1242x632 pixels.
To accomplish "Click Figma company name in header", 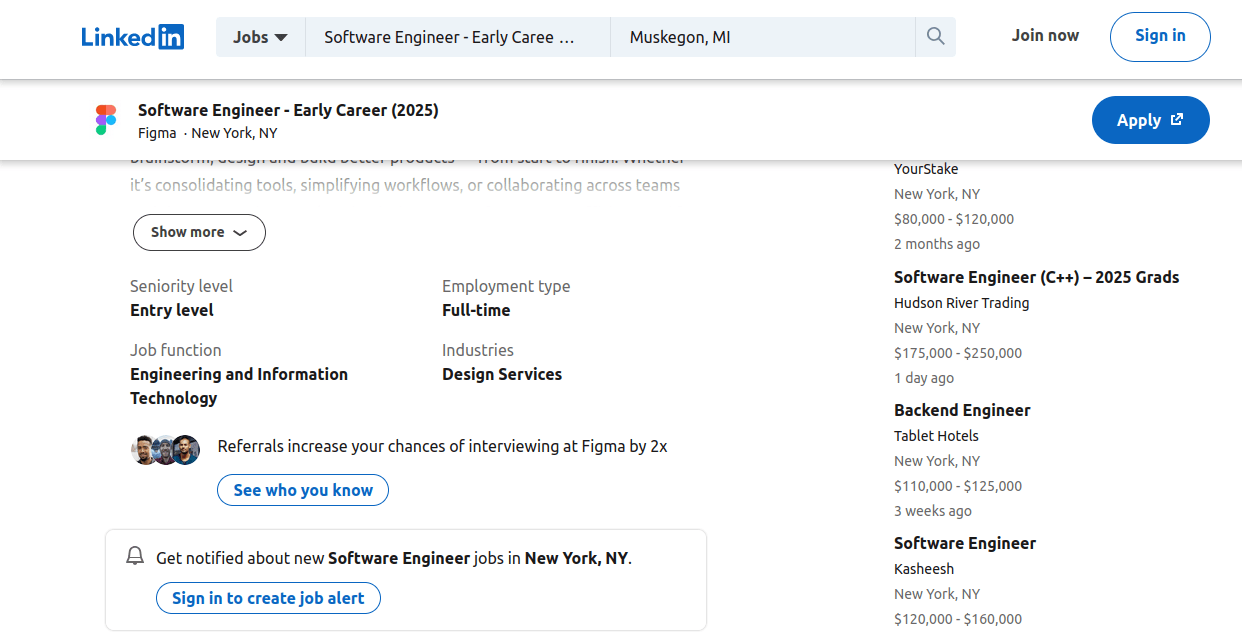I will [x=157, y=133].
